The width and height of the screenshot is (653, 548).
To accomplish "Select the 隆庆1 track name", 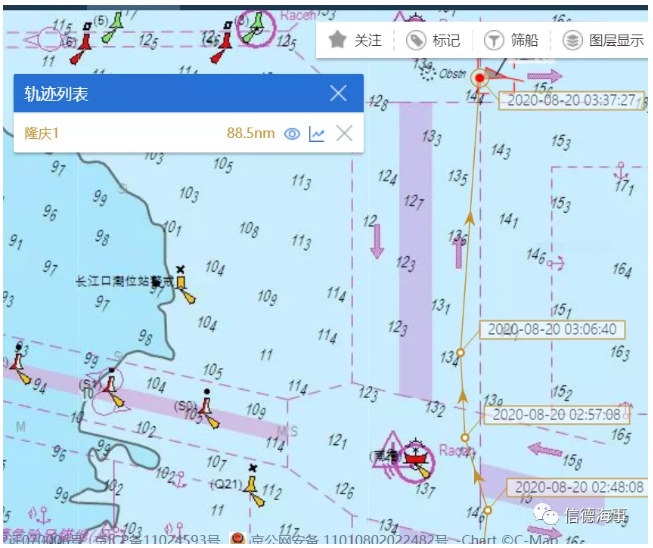I will (x=42, y=133).
